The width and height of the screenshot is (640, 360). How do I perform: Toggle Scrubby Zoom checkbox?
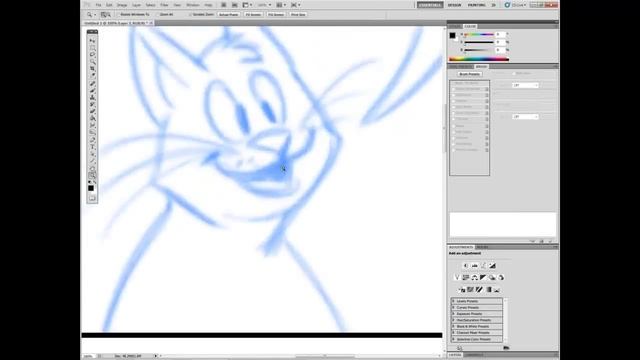pos(190,14)
